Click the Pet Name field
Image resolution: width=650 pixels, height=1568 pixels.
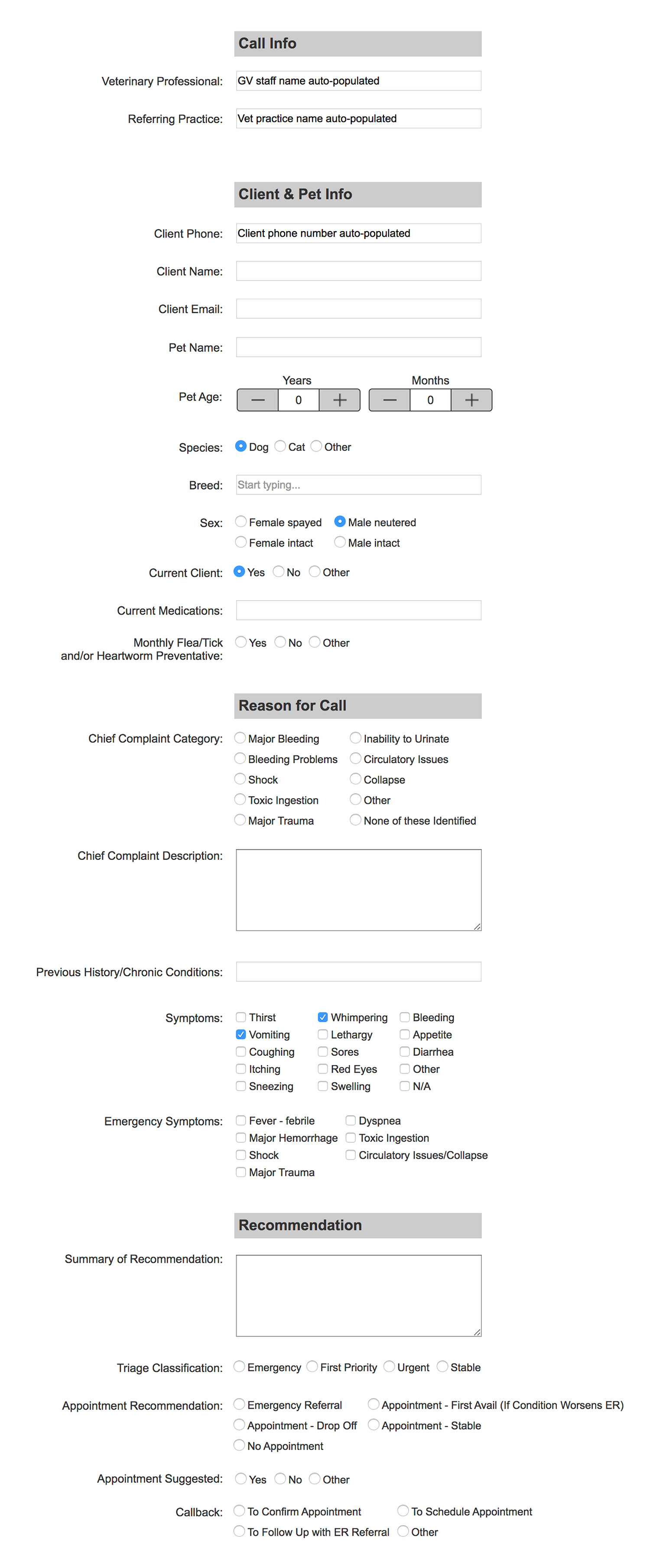pyautogui.click(x=359, y=347)
